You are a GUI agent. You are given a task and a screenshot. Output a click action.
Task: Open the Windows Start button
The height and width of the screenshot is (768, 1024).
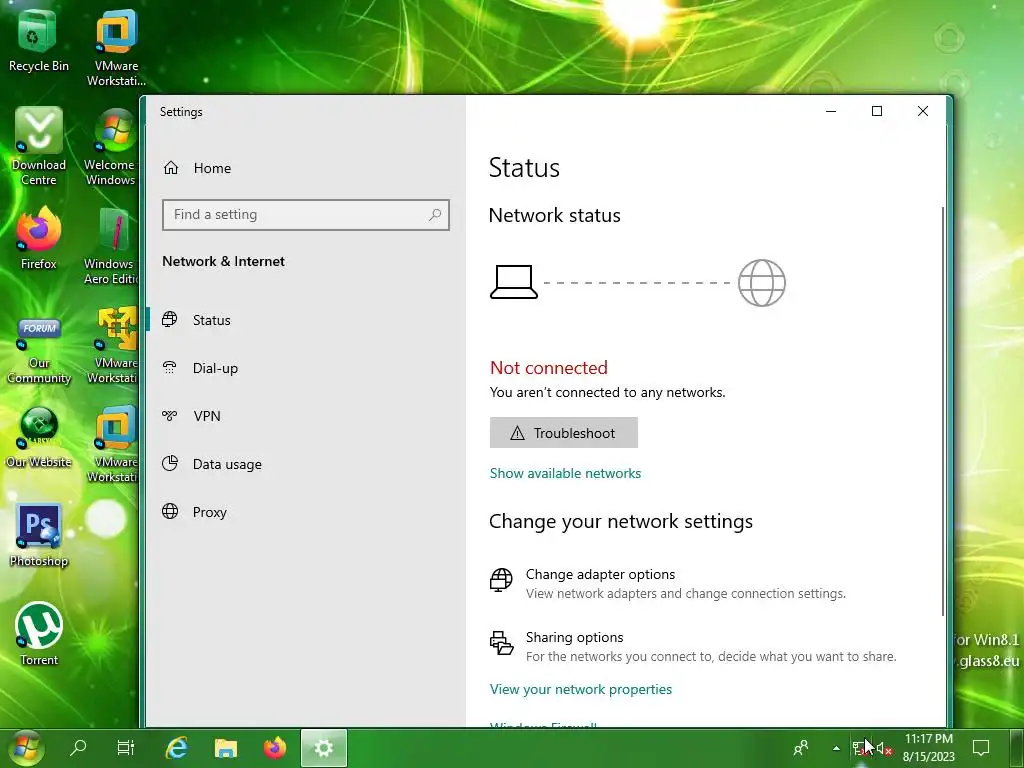26,748
